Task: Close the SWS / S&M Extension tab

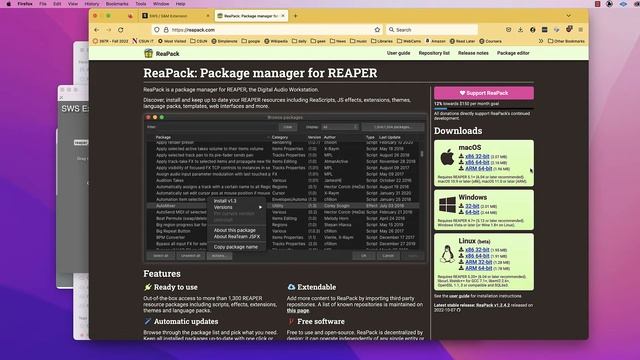Action: point(207,16)
